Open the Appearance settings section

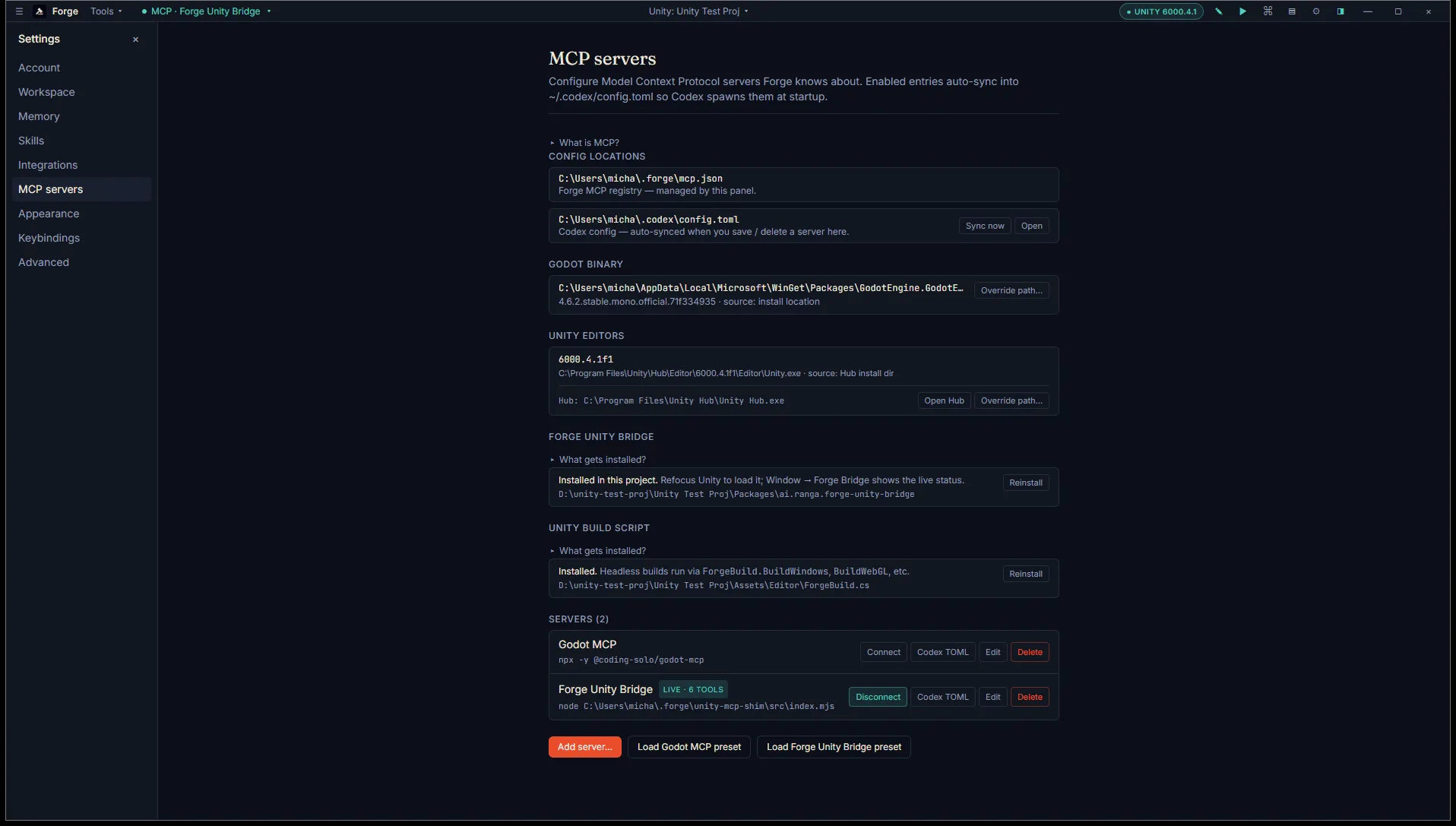coord(82,214)
